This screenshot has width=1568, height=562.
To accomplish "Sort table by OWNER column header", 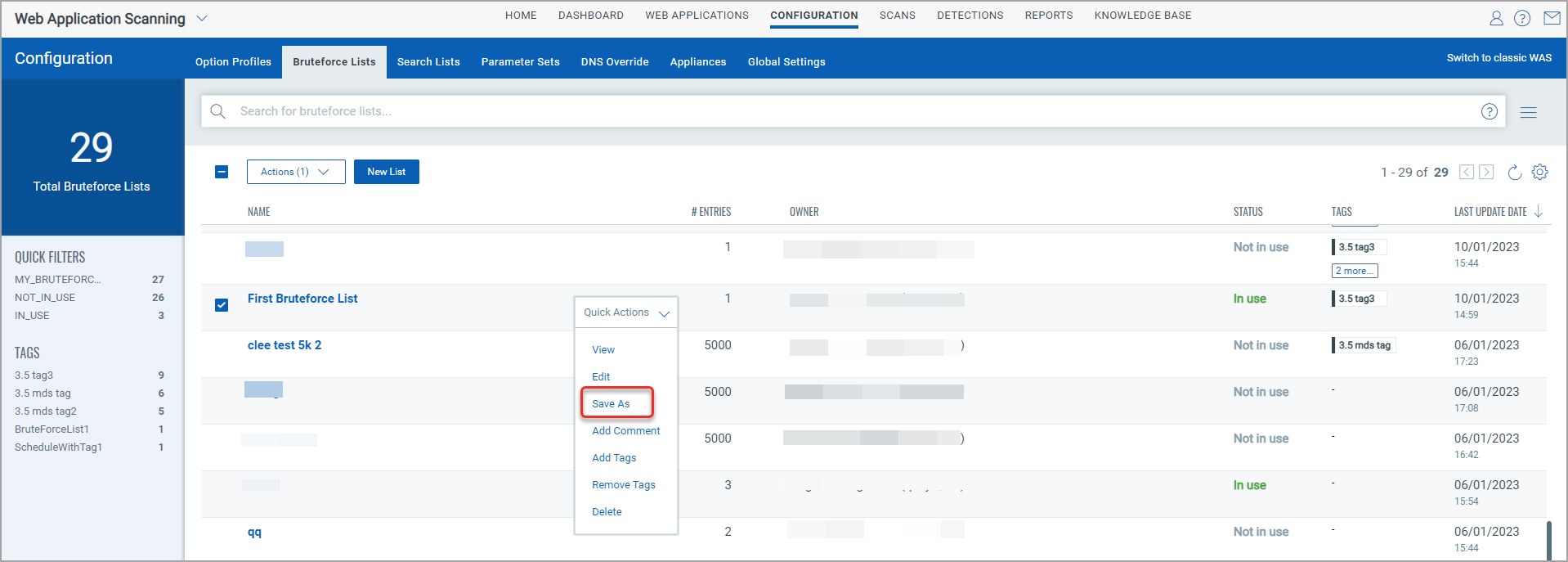I will (804, 212).
